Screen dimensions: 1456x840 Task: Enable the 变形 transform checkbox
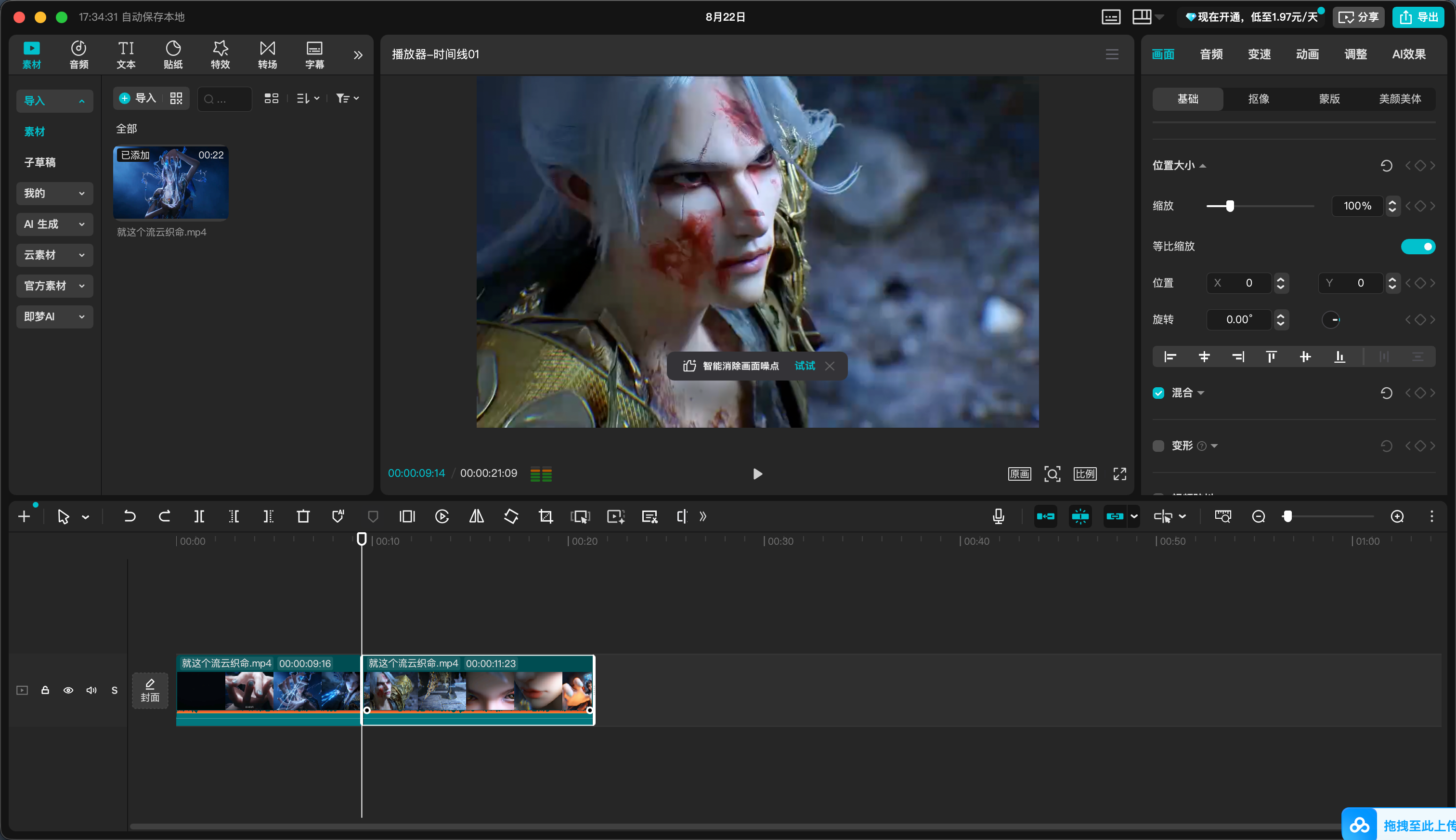1158,446
